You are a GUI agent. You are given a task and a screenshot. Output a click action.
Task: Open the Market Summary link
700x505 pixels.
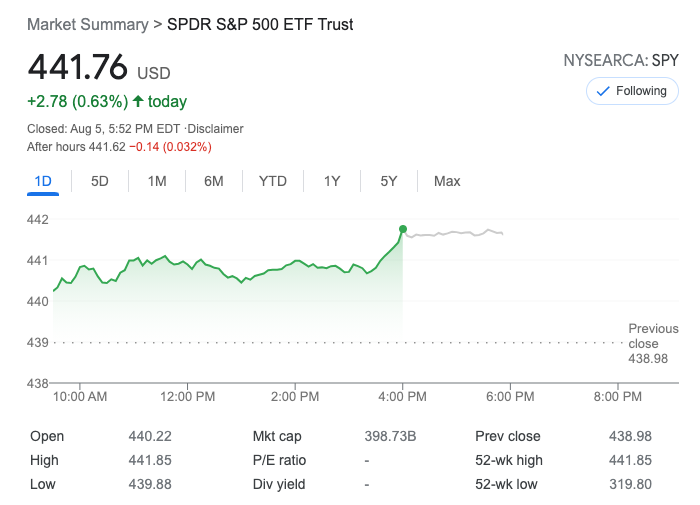coord(87,24)
